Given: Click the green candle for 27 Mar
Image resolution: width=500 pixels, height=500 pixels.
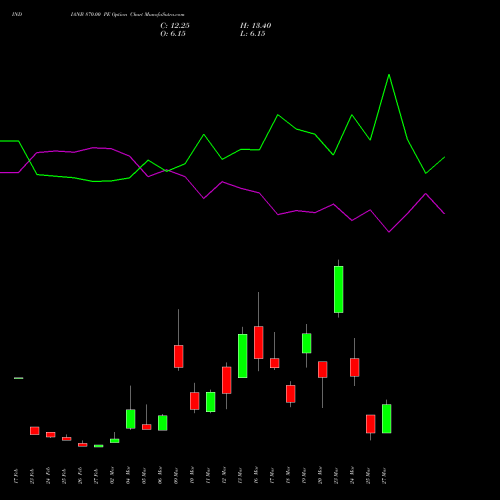Looking at the screenshot, I should point(387,419).
